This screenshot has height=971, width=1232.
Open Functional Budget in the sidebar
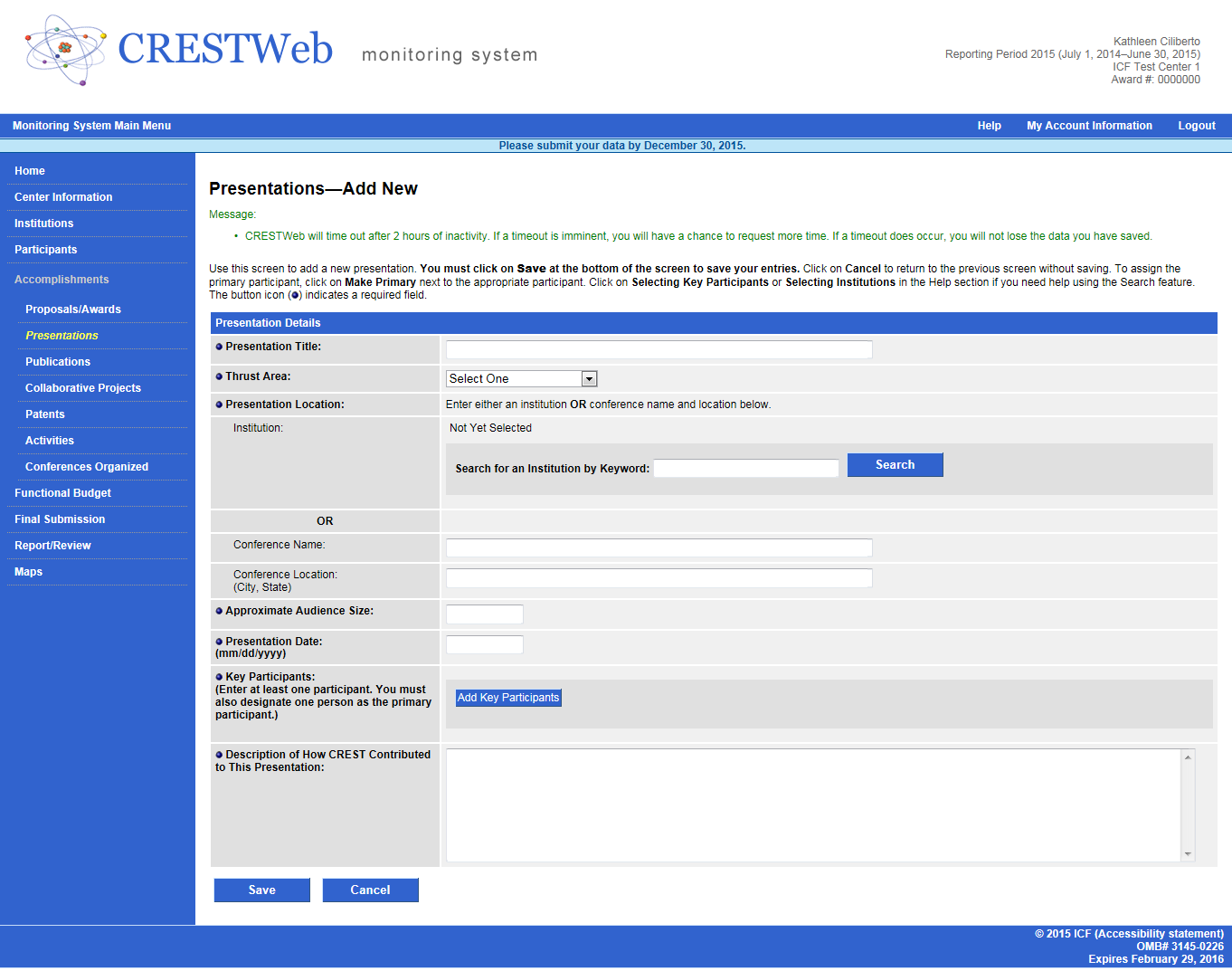coord(62,493)
